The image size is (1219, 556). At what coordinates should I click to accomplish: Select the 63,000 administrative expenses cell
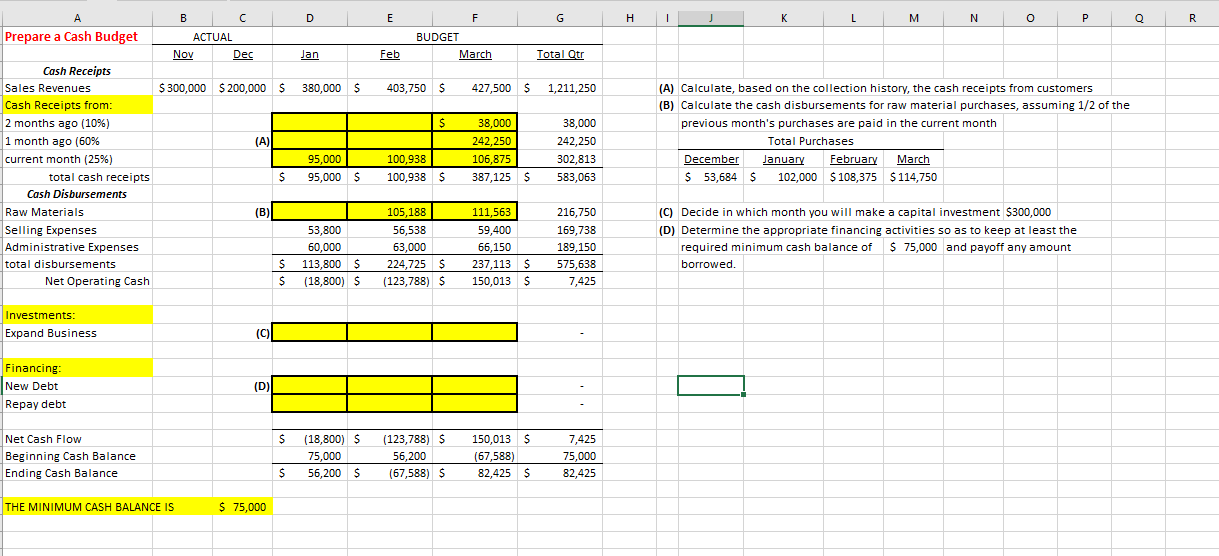391,247
